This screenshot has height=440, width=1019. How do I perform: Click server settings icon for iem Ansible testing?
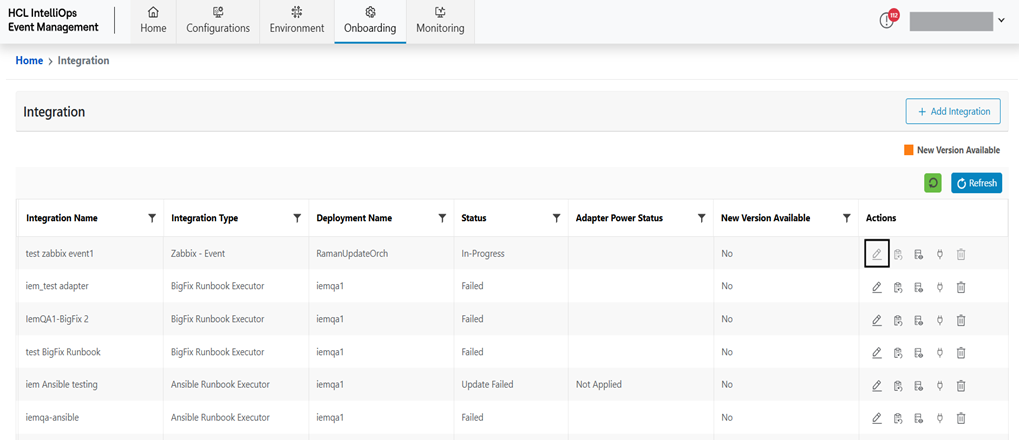(919, 385)
